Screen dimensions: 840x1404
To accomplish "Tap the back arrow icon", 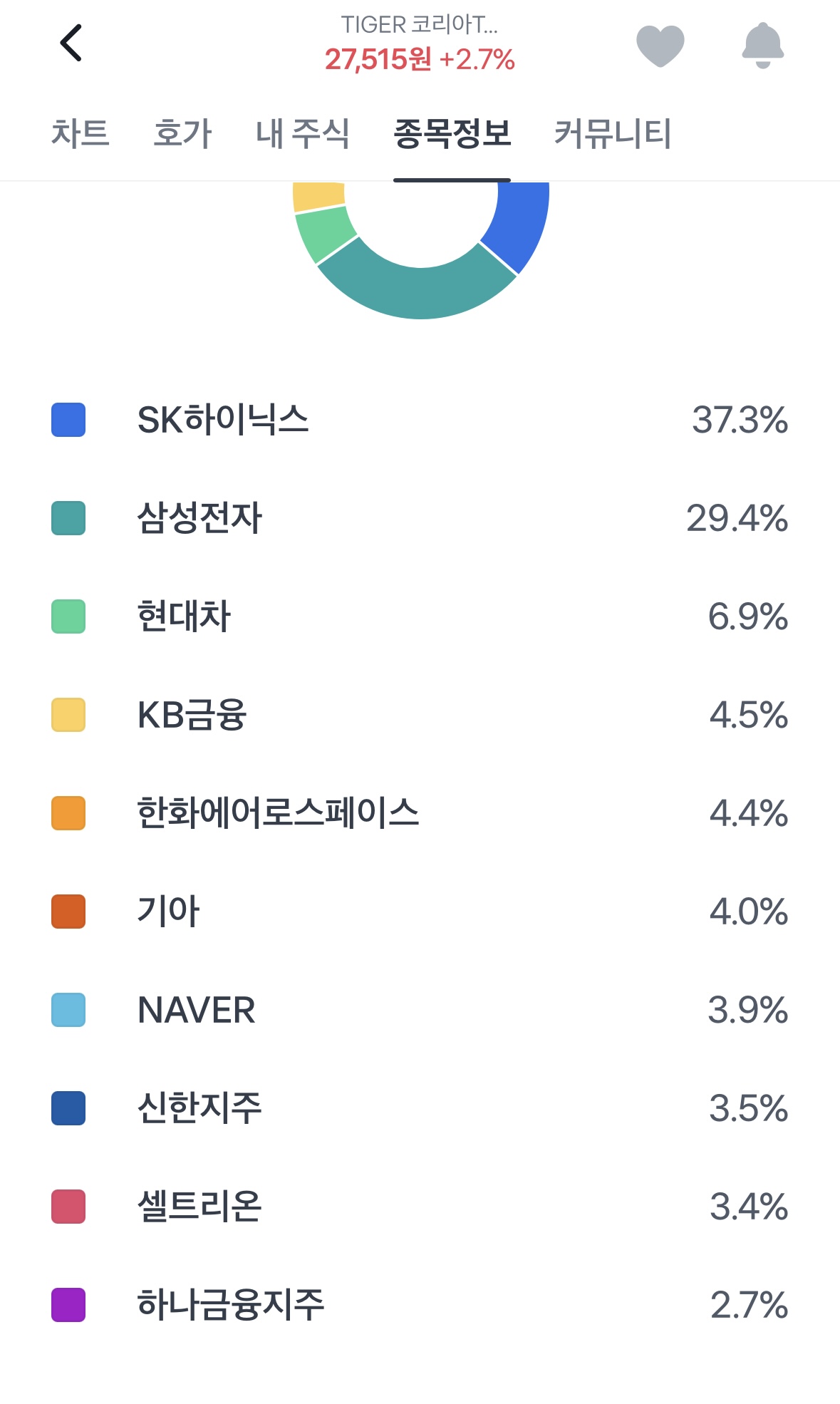I will (x=71, y=43).
